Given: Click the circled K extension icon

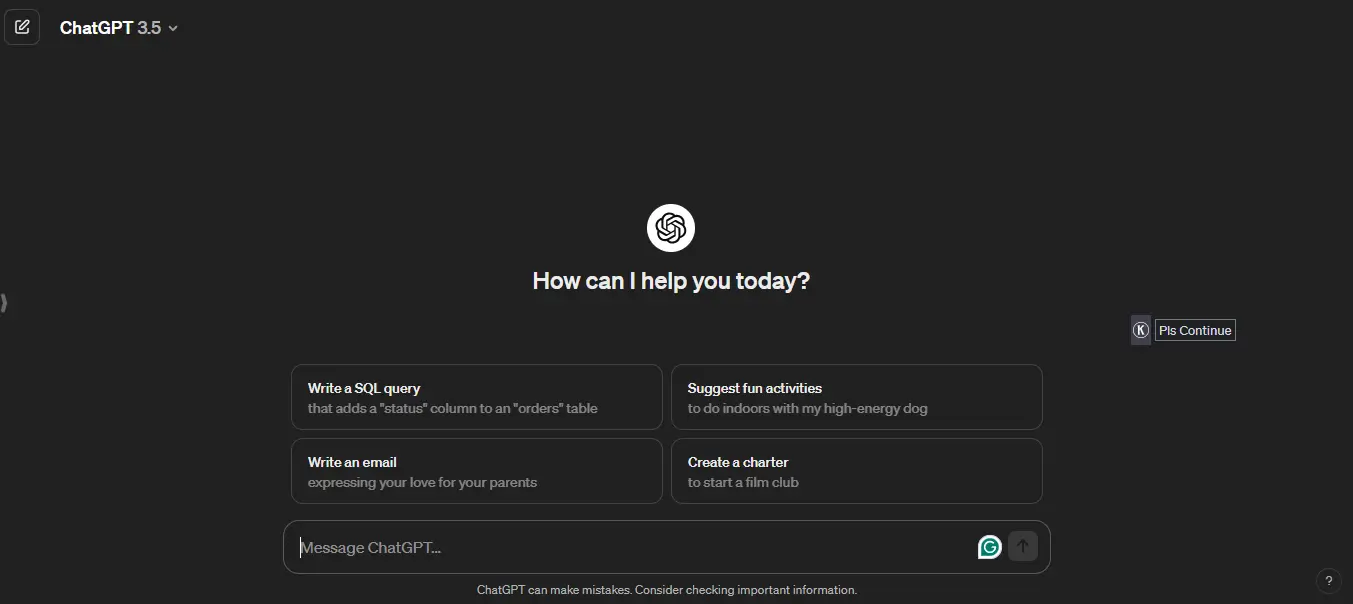Looking at the screenshot, I should click(1140, 330).
